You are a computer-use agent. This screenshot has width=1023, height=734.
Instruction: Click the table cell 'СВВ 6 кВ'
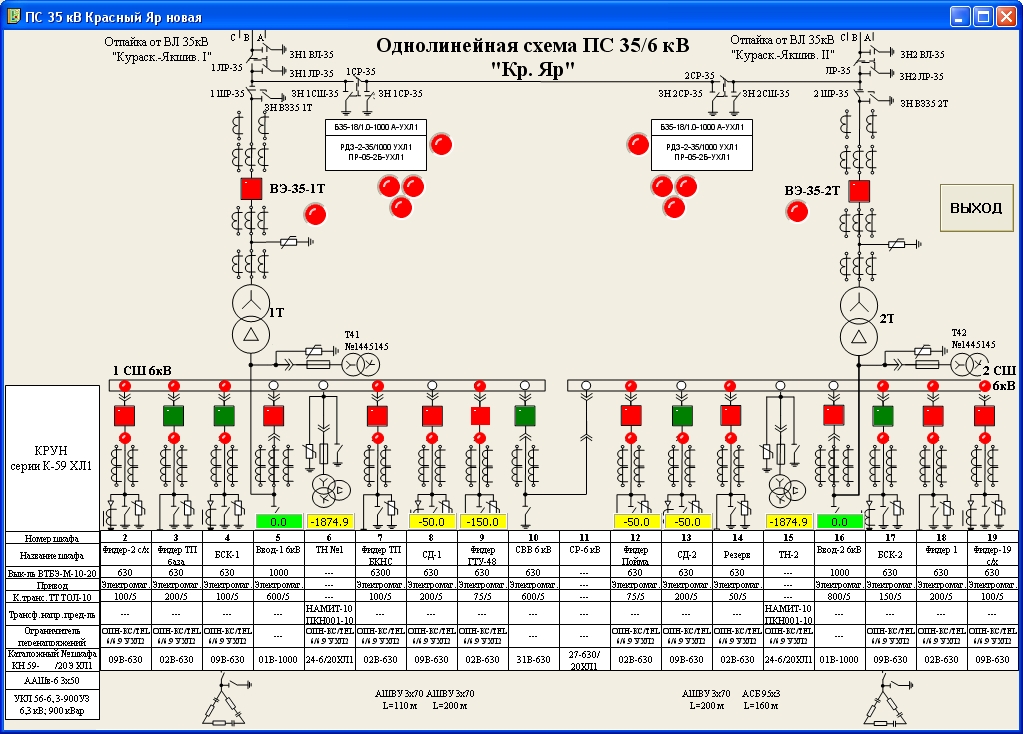(533, 555)
